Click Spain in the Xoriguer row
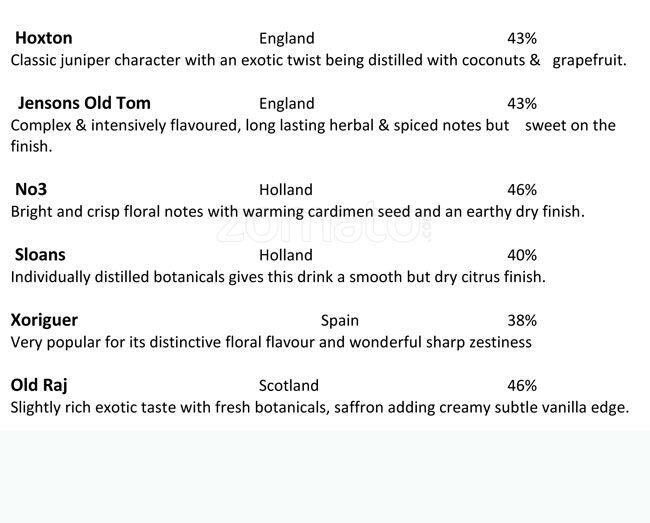Viewport: 650px width, 523px height. click(x=340, y=321)
